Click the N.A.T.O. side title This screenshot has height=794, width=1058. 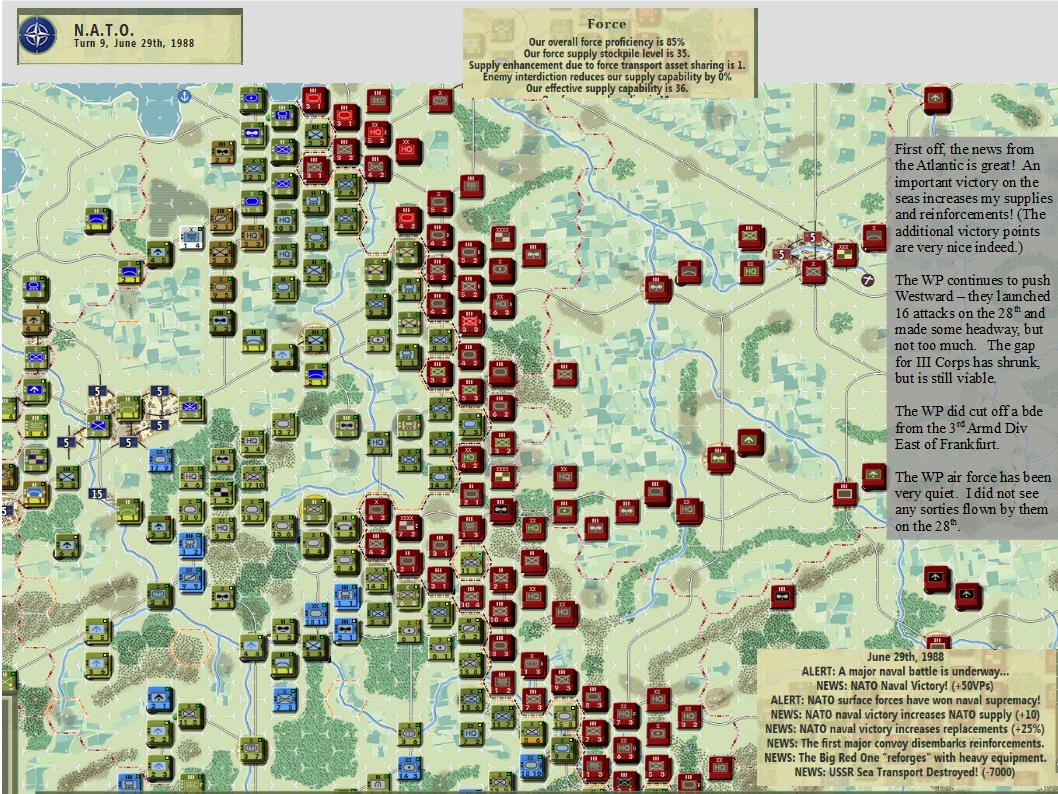tap(104, 30)
